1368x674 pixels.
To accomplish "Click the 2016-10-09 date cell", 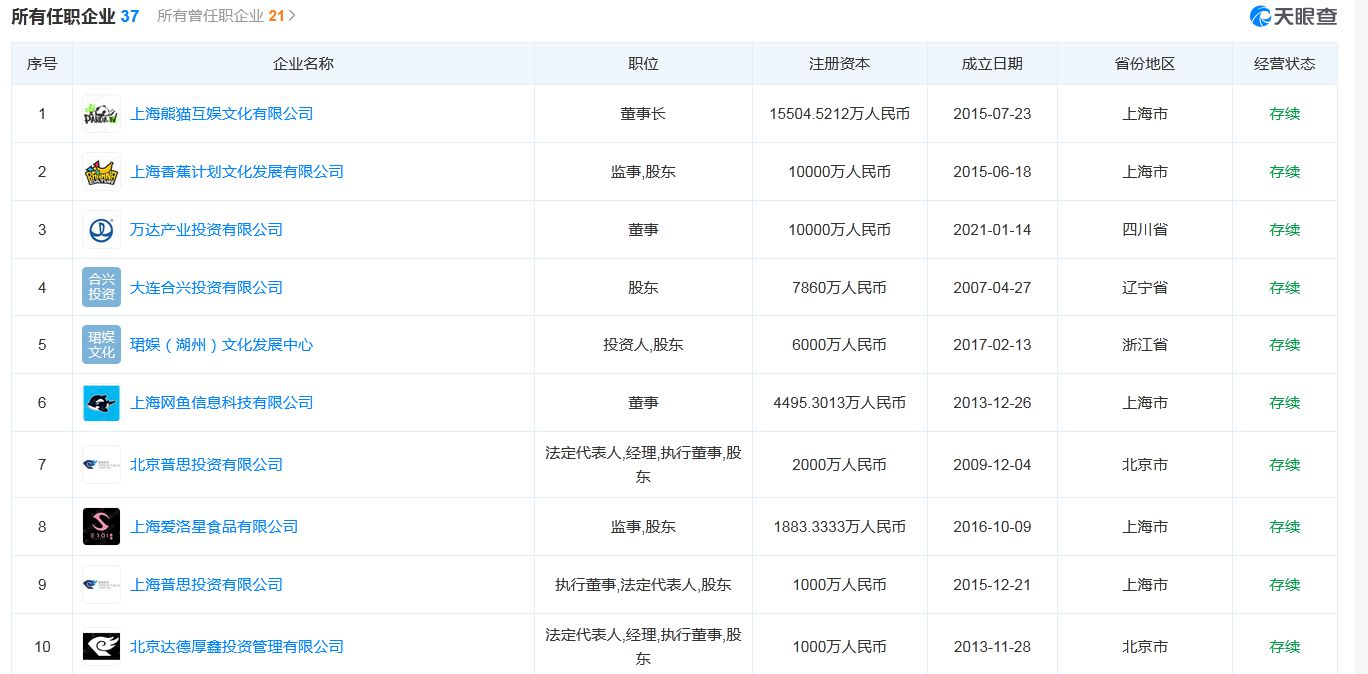I will pos(992,527).
